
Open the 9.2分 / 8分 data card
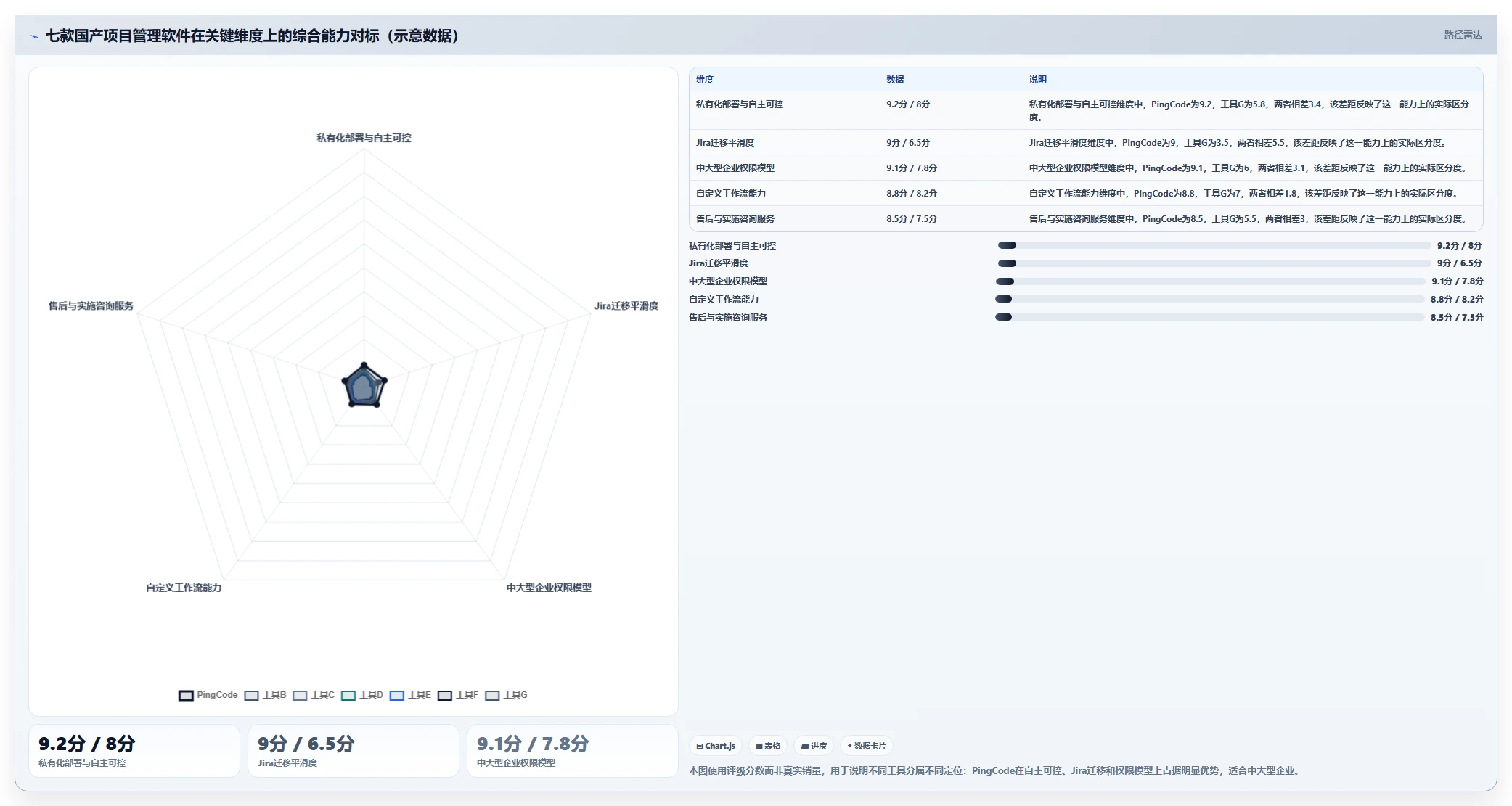134,751
